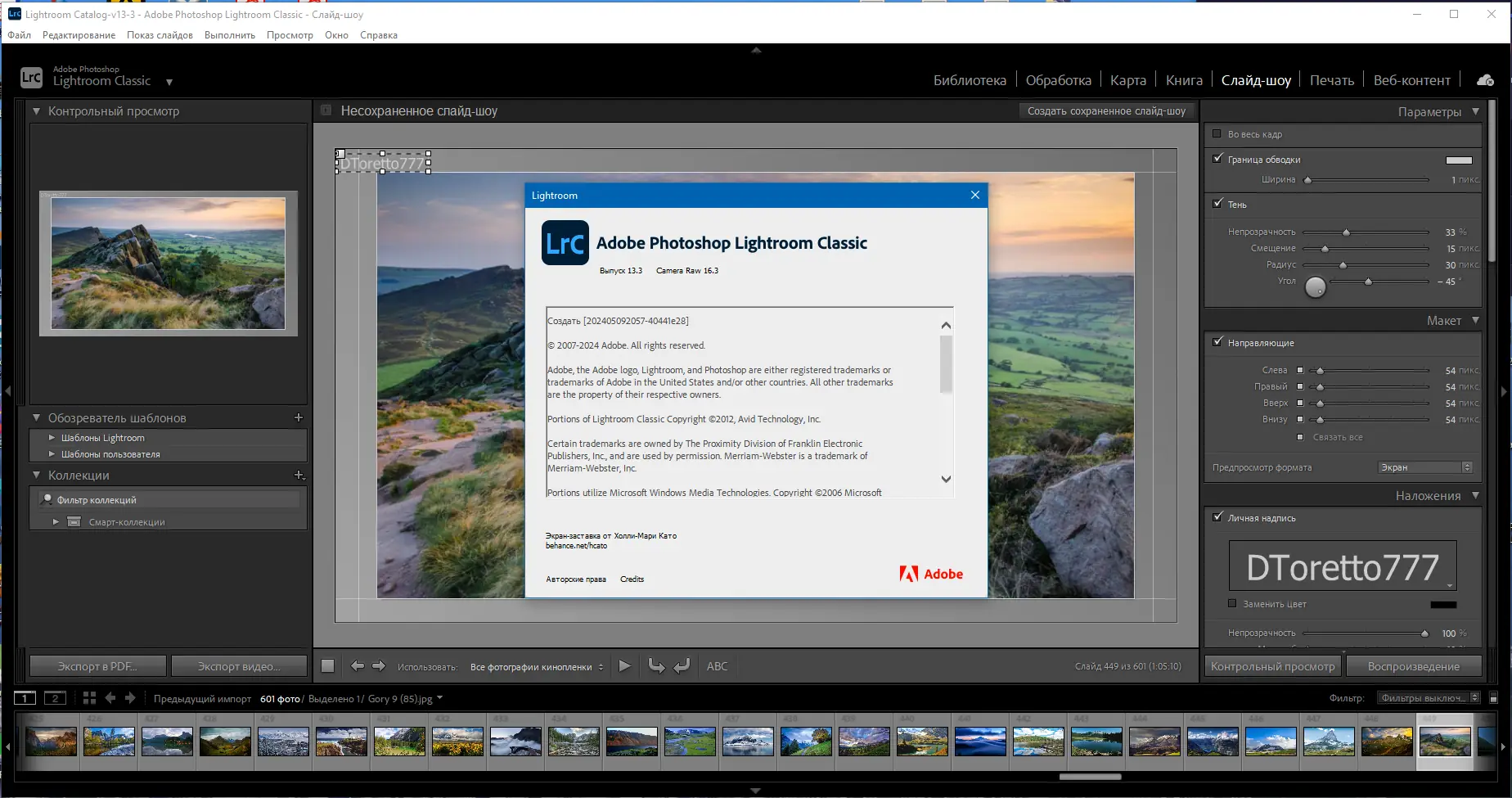The image size is (1512, 798).
Task: Add new collection with plus icon
Action: (x=299, y=475)
